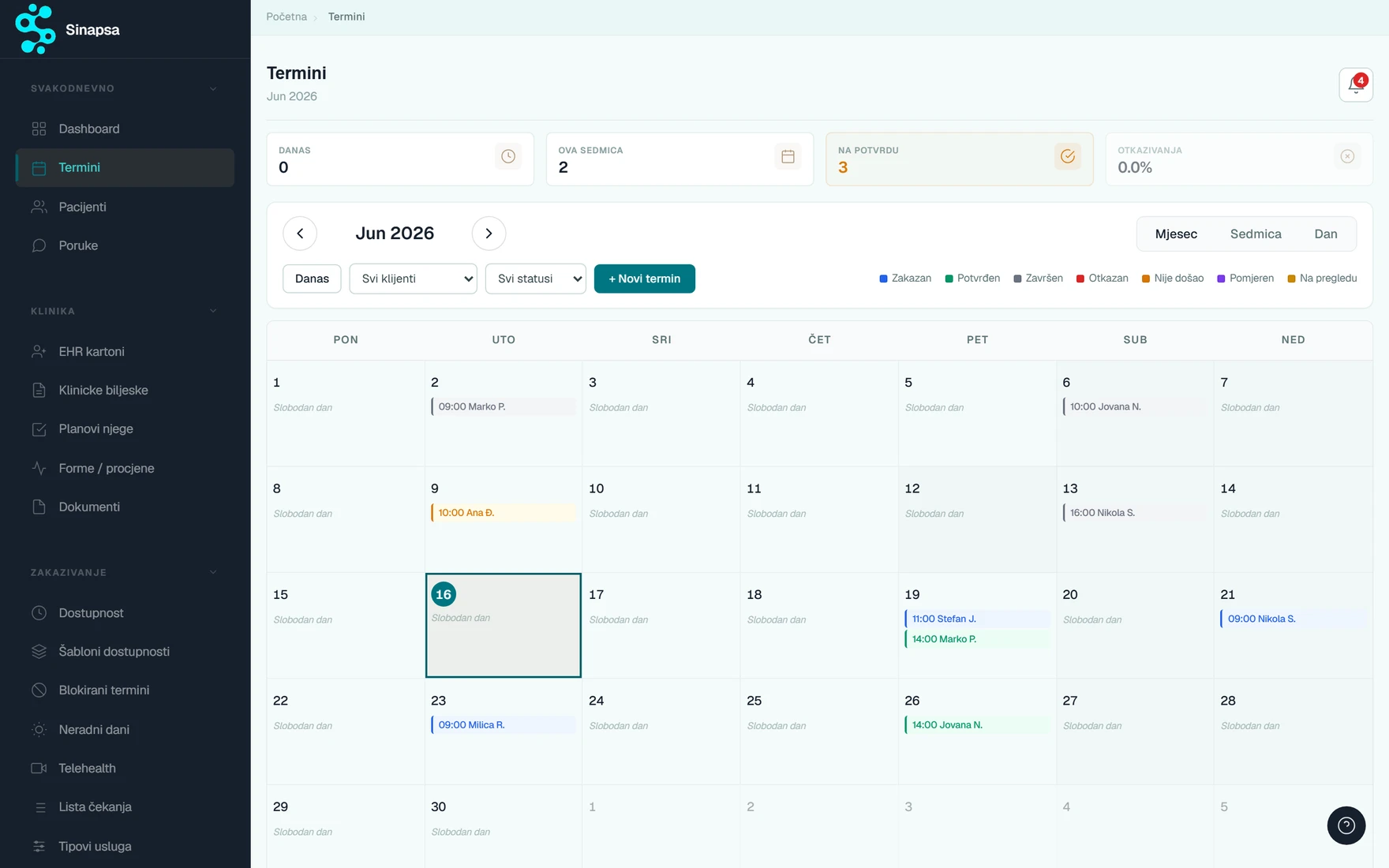1389x868 pixels.
Task: Go to next month arrow
Action: pyautogui.click(x=489, y=234)
